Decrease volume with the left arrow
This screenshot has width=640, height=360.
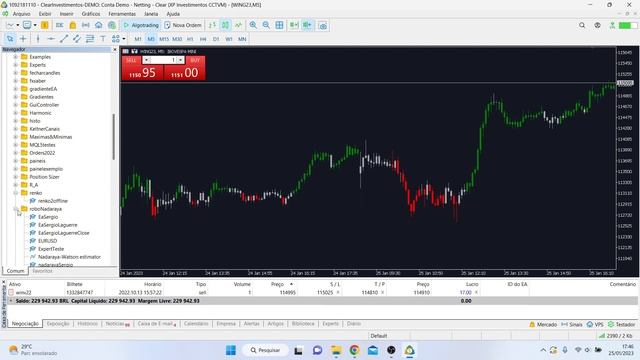146,60
